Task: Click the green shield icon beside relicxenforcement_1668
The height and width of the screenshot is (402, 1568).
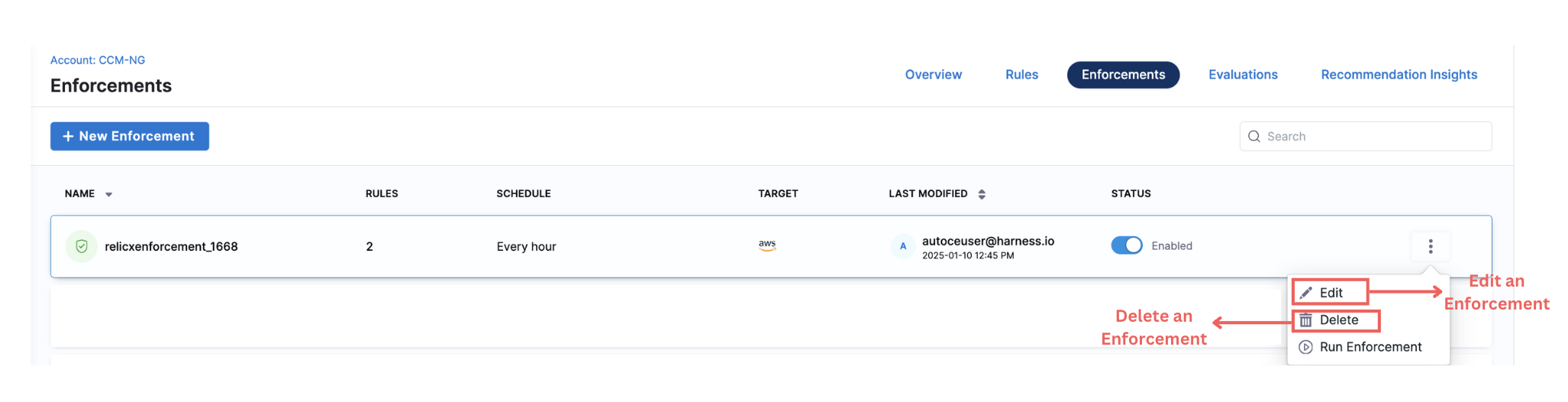Action: tap(82, 246)
